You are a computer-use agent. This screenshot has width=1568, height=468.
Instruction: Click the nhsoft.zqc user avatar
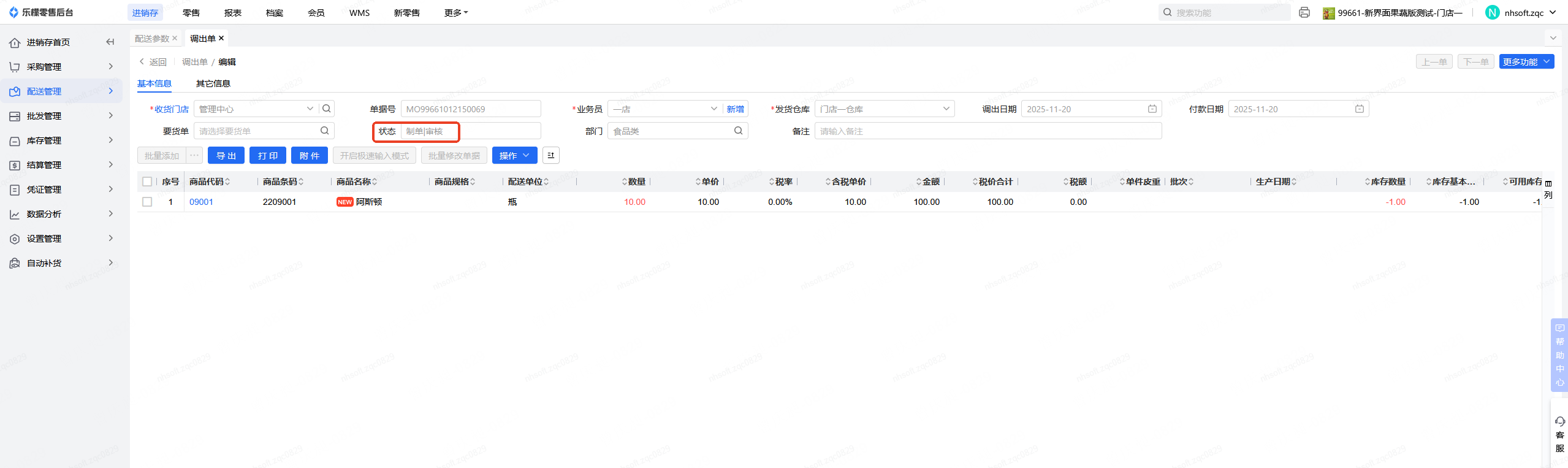[1493, 12]
